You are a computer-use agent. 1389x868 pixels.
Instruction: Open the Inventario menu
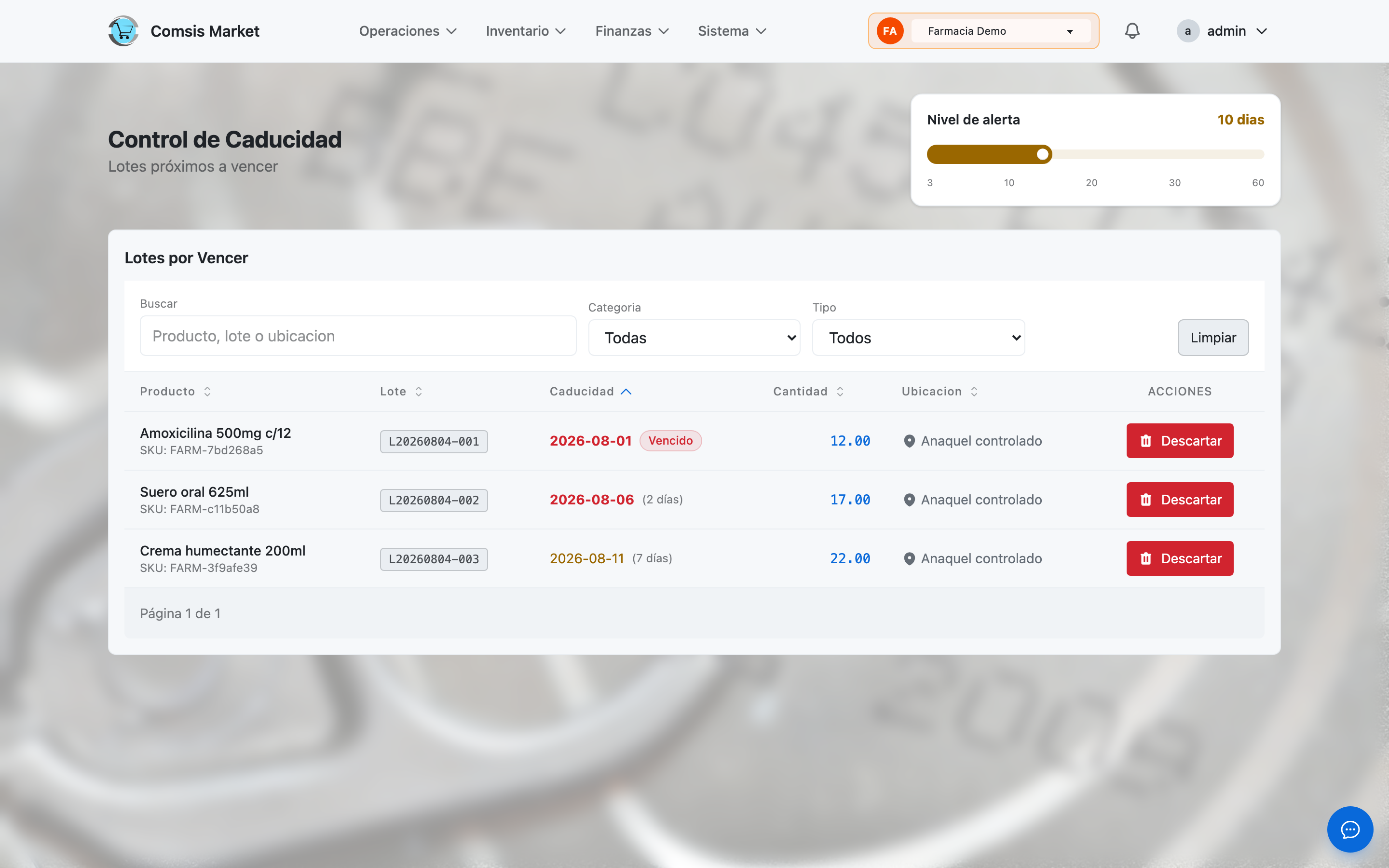point(526,31)
